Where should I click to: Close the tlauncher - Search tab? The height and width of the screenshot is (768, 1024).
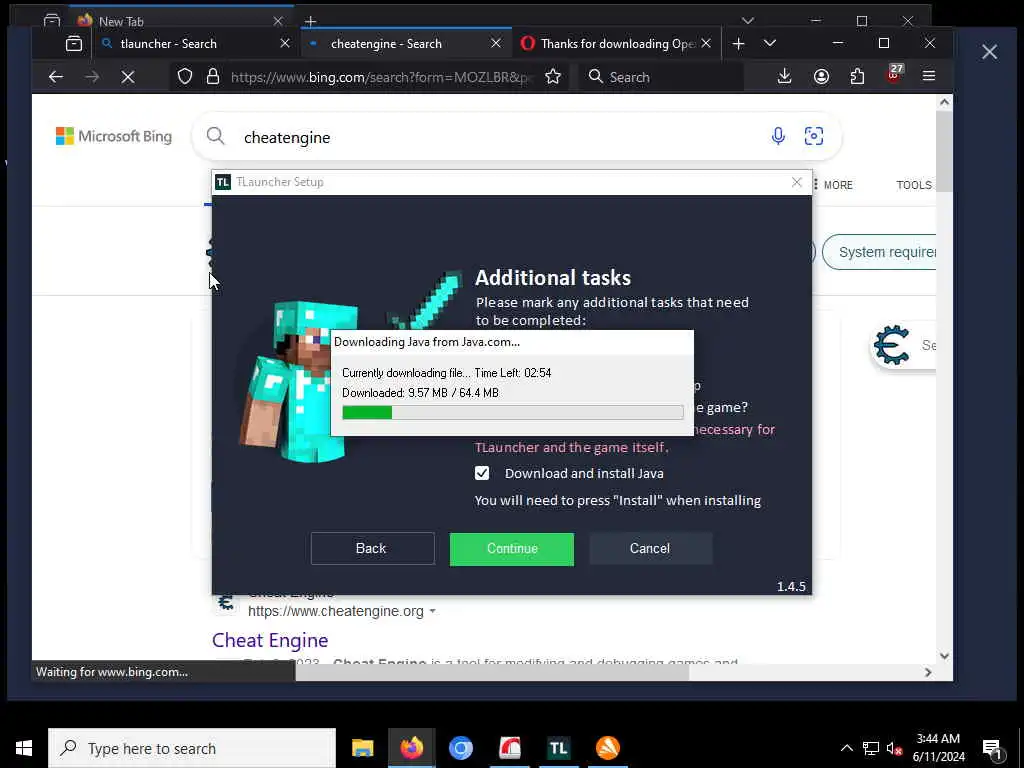click(285, 43)
